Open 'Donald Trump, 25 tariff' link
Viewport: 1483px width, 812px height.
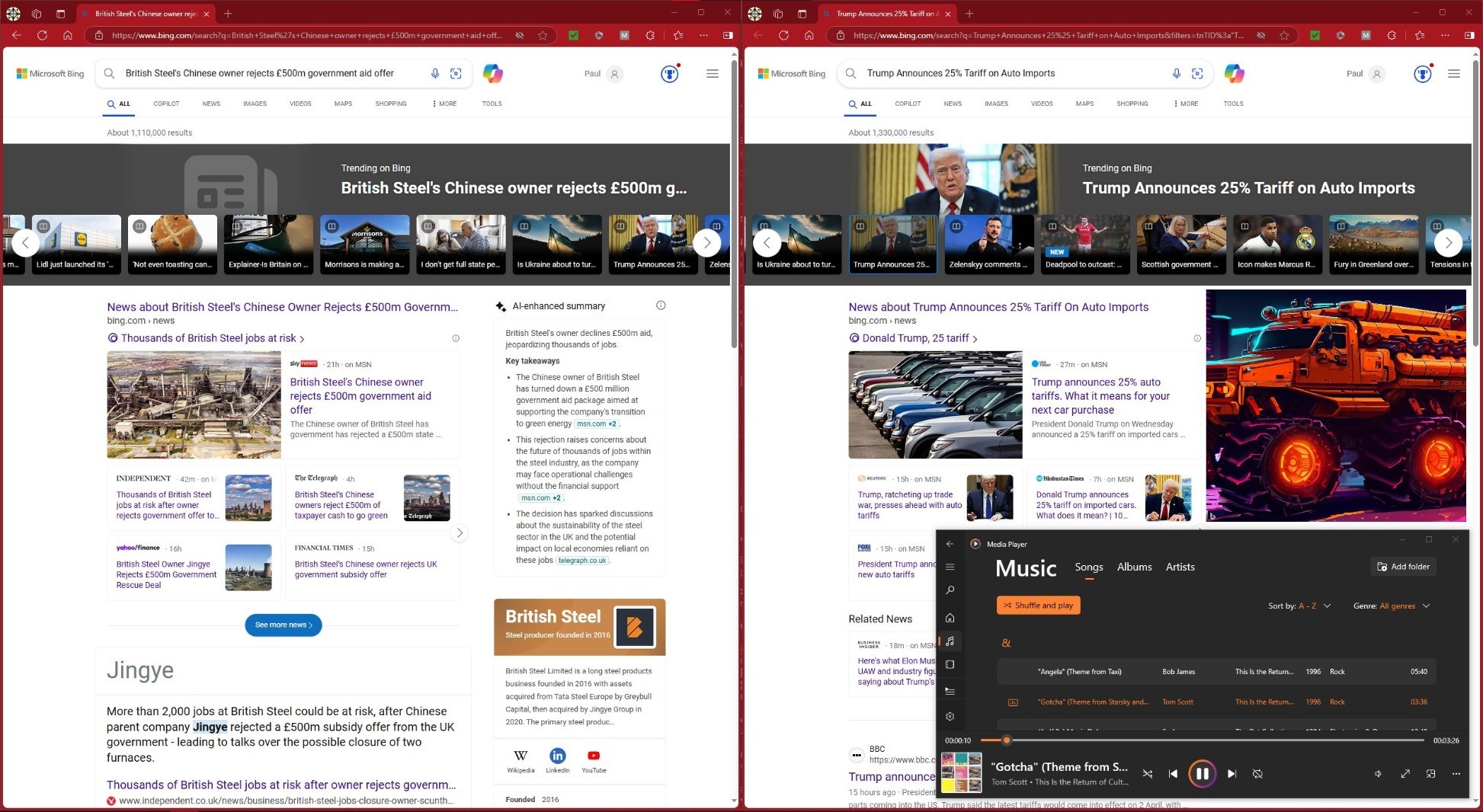[x=915, y=338]
